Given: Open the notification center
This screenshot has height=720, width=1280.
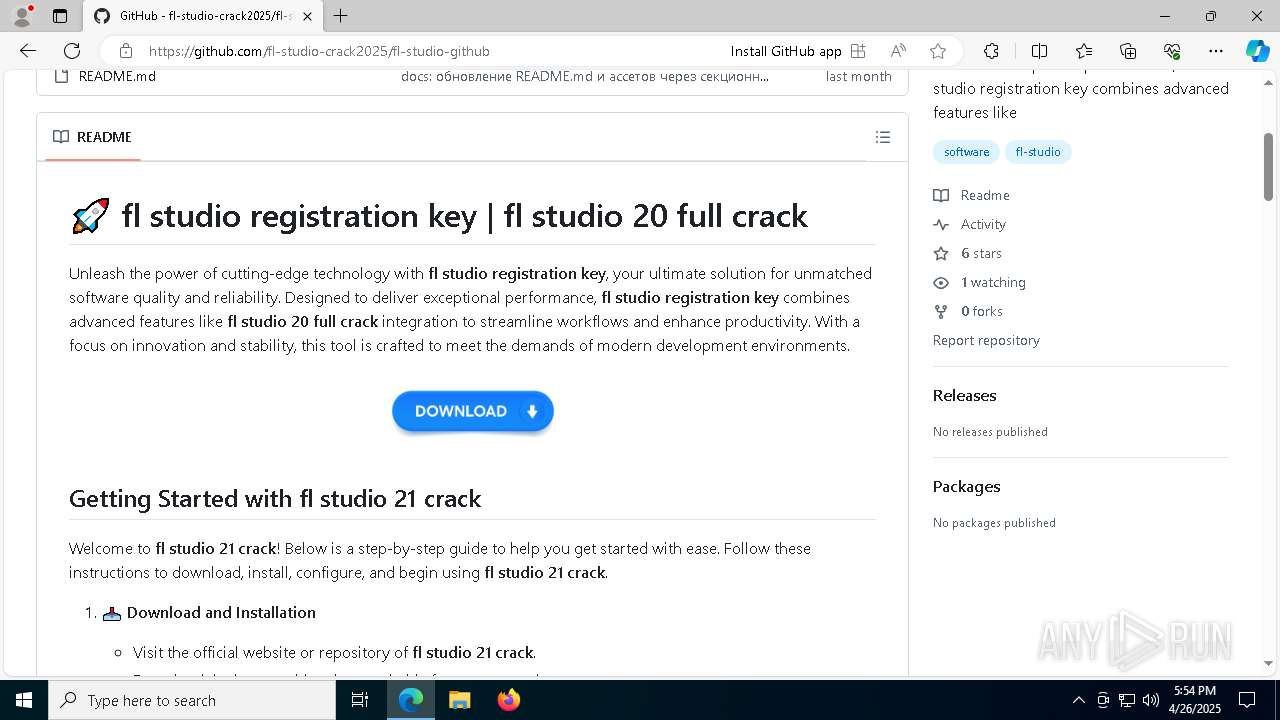Looking at the screenshot, I should click(1247, 700).
